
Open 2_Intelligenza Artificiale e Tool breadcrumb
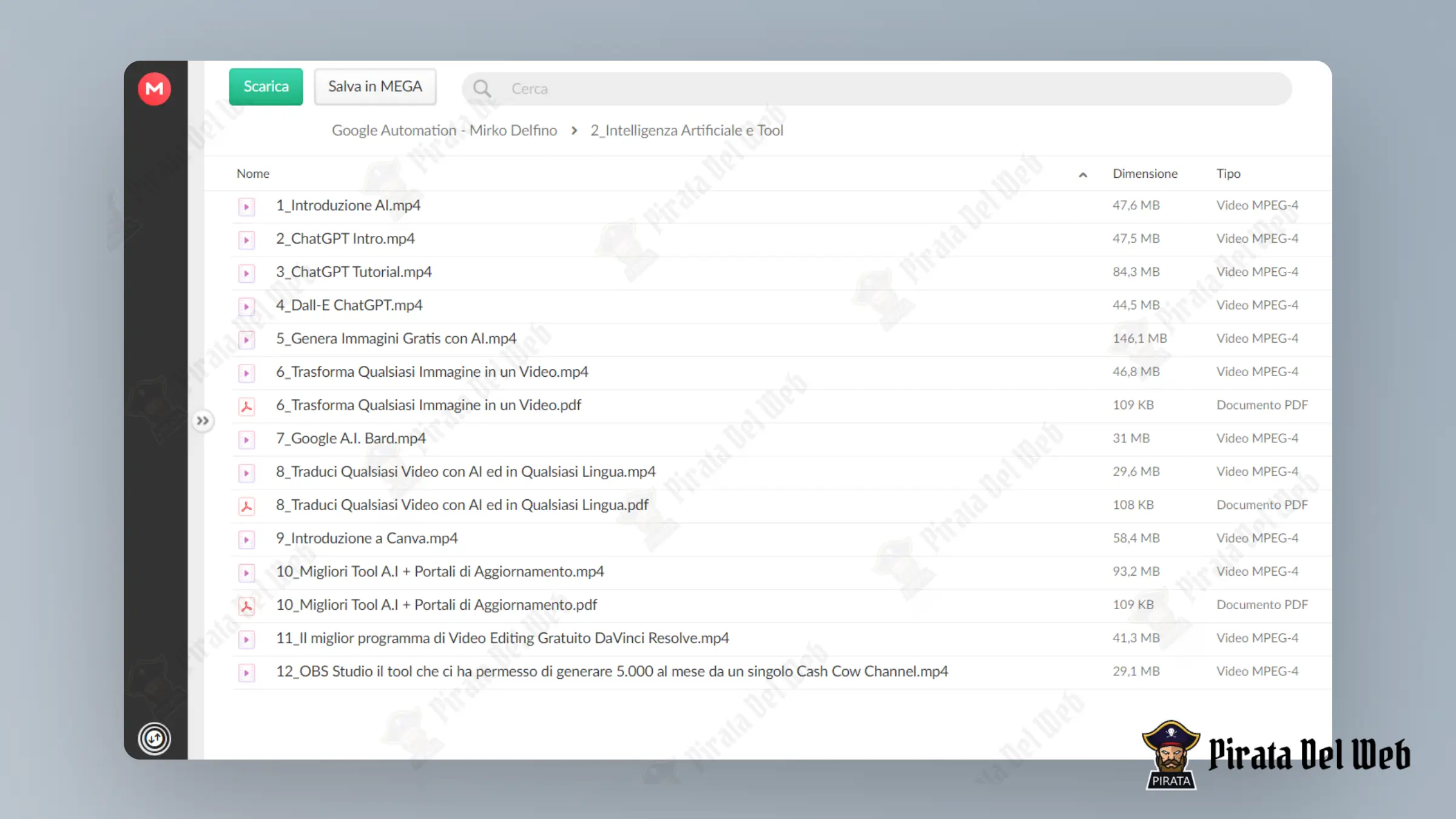click(687, 130)
